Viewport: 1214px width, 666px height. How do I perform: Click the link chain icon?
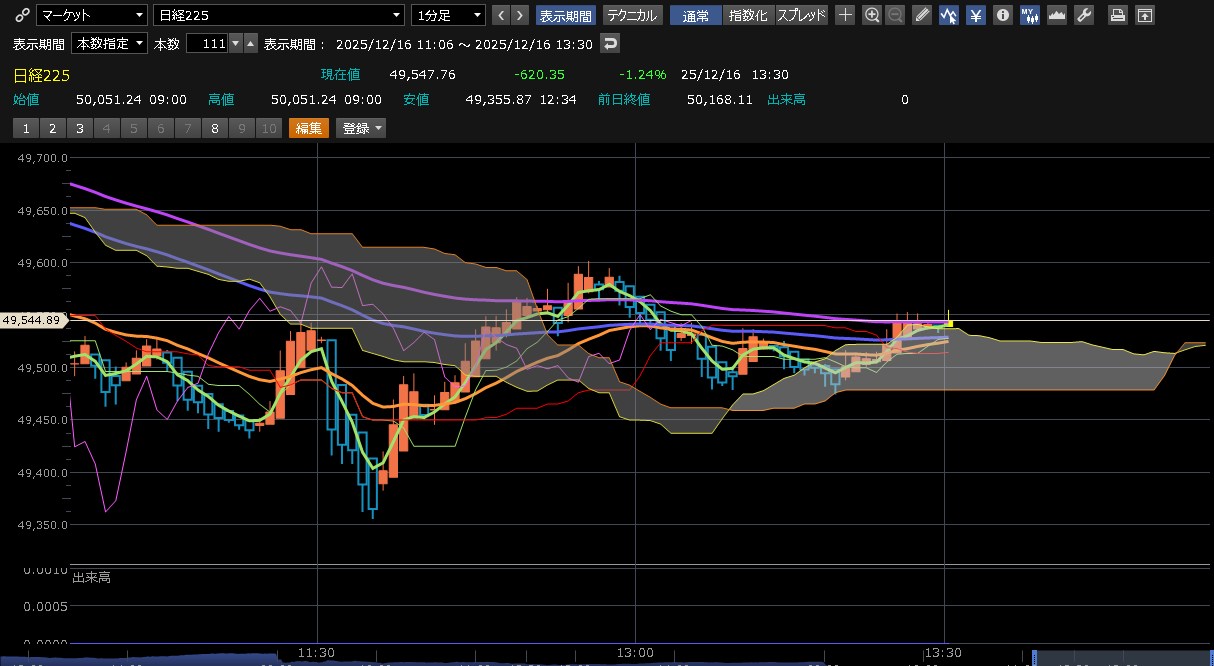22,15
